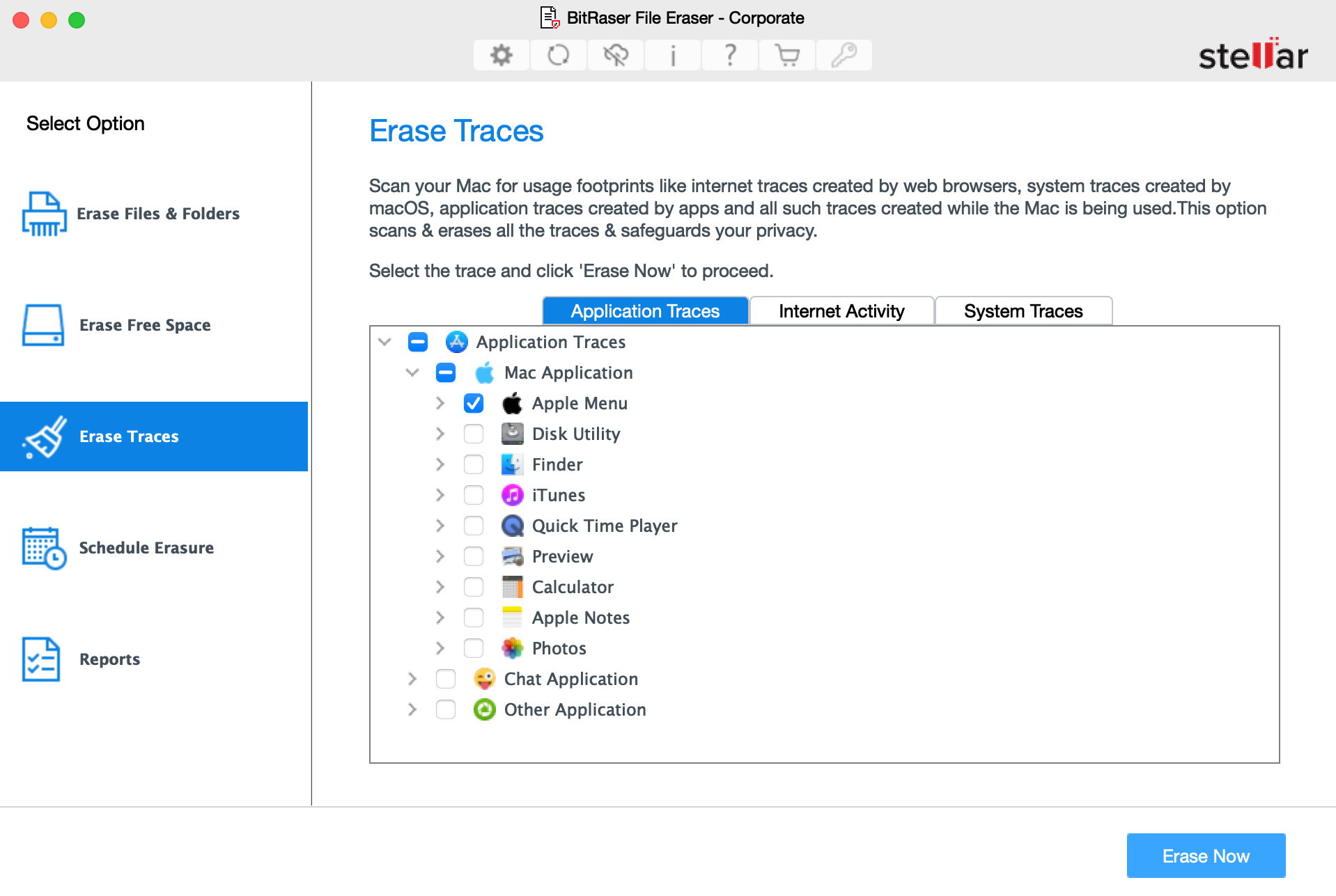Click the Other Application green icon
This screenshot has height=896, width=1336.
point(484,709)
